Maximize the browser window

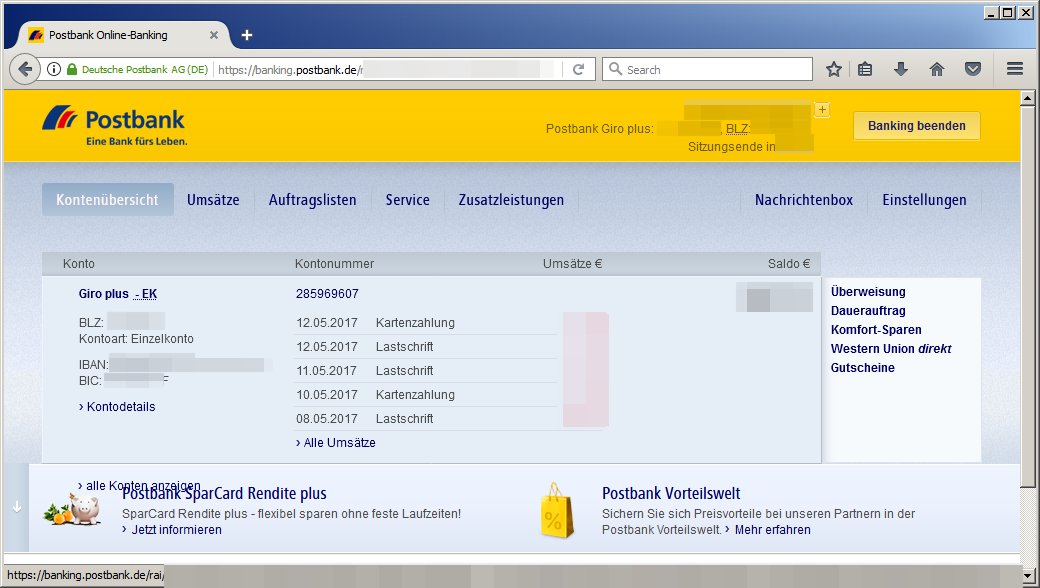click(x=1008, y=13)
